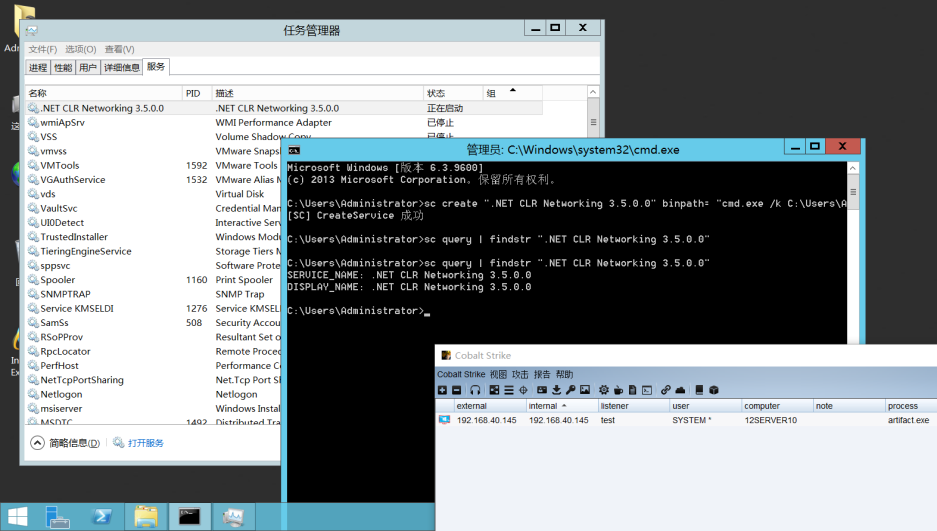Open the 查看(V) menu in Task Manager
937x531 pixels.
pos(120,49)
